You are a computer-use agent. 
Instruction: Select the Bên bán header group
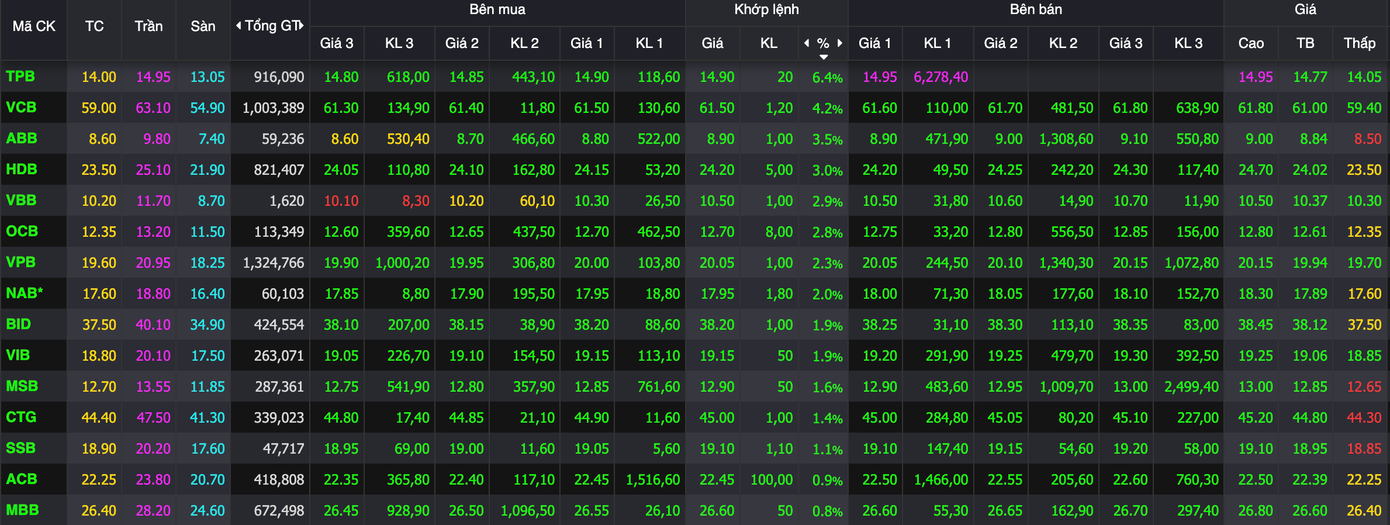click(1035, 10)
